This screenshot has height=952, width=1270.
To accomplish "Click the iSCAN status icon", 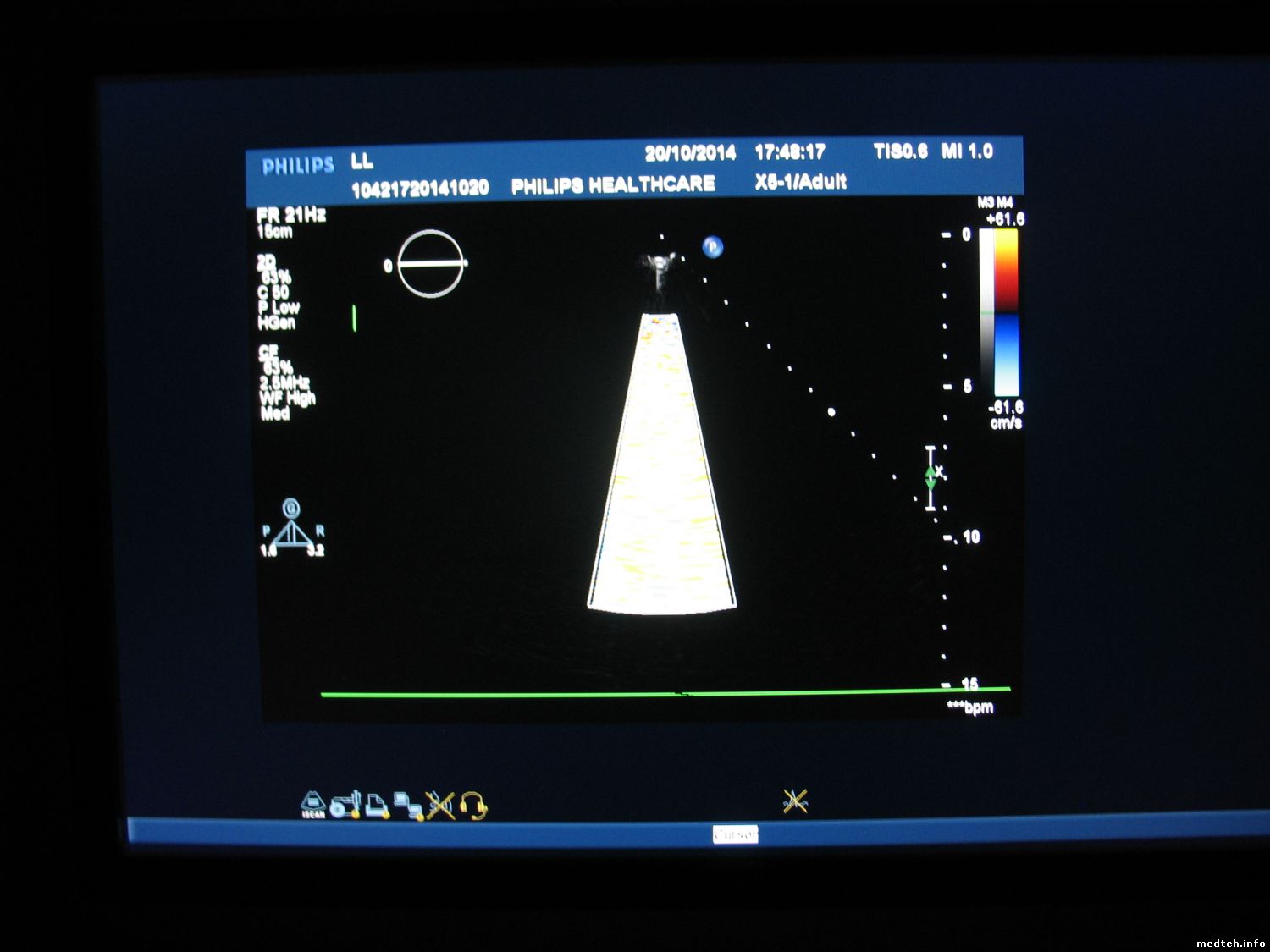I will (x=313, y=805).
